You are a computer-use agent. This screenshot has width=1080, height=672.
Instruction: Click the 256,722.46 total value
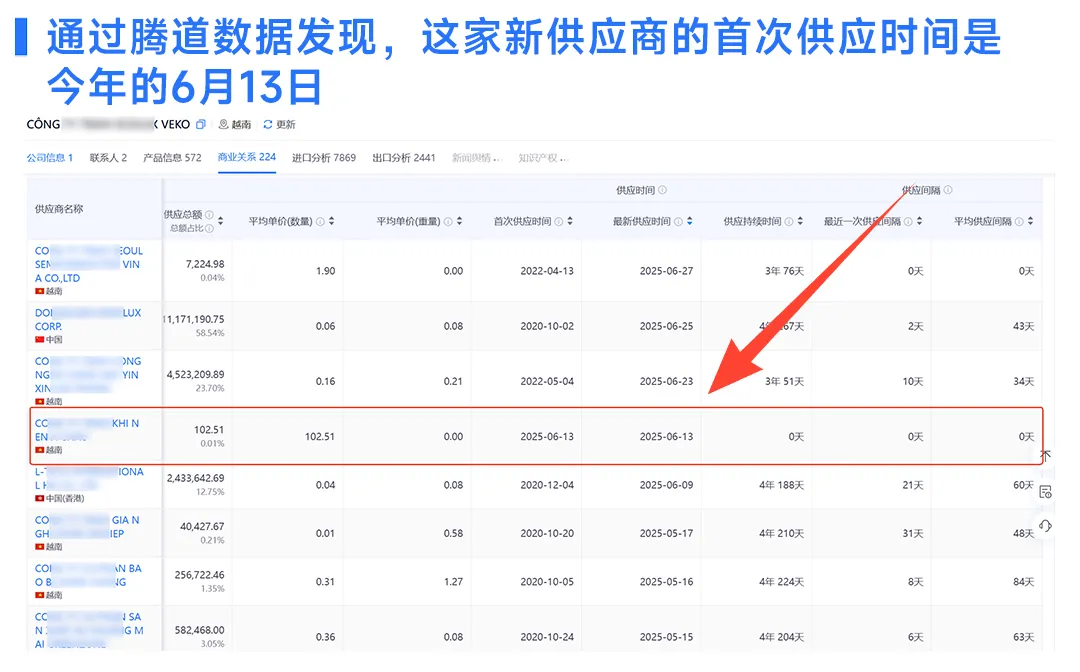point(199,574)
